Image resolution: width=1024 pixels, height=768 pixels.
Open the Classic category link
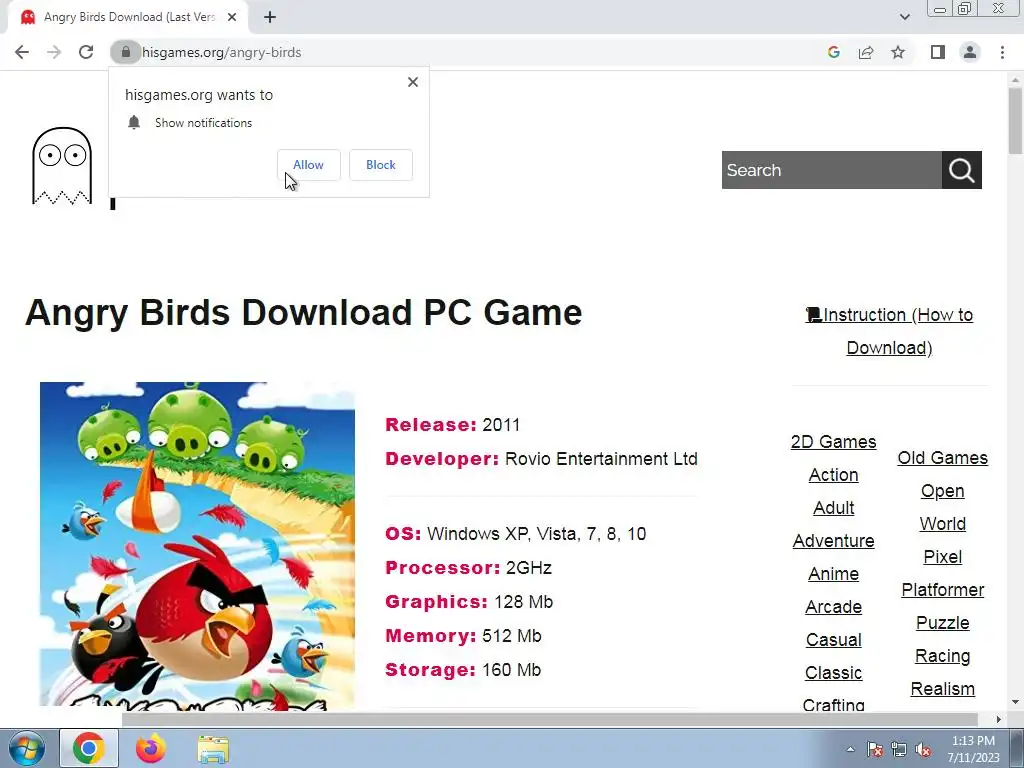(833, 673)
